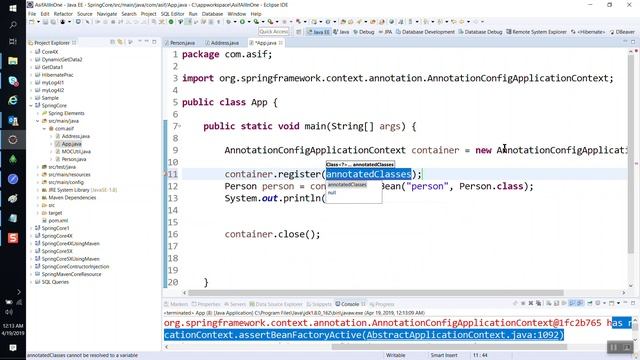Collapse the com.asif package
Image resolution: width=640 pixels, height=360 pixels.
(44, 129)
